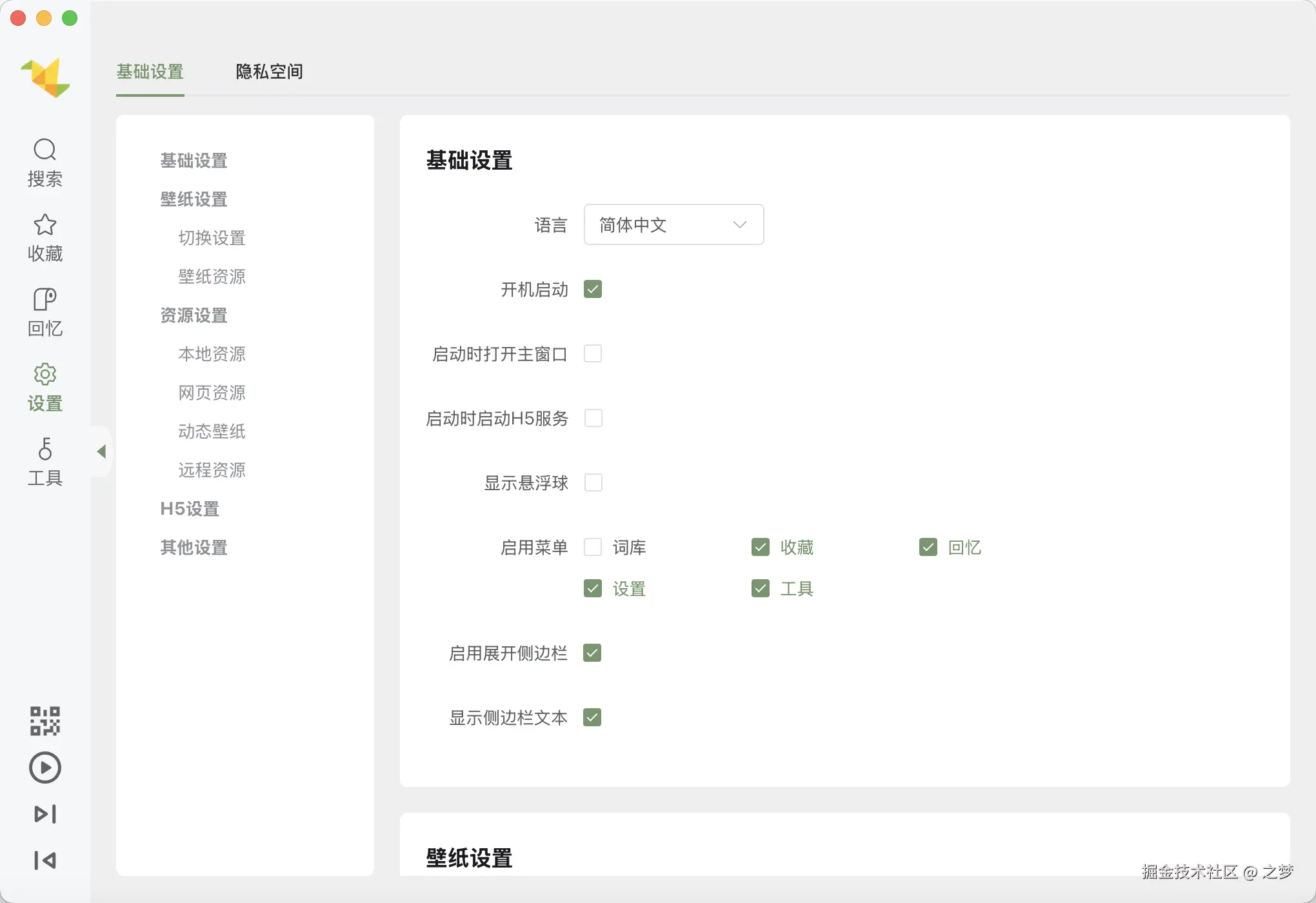Switch to the 隐私空间 tab
1316x903 pixels.
pyautogui.click(x=269, y=72)
